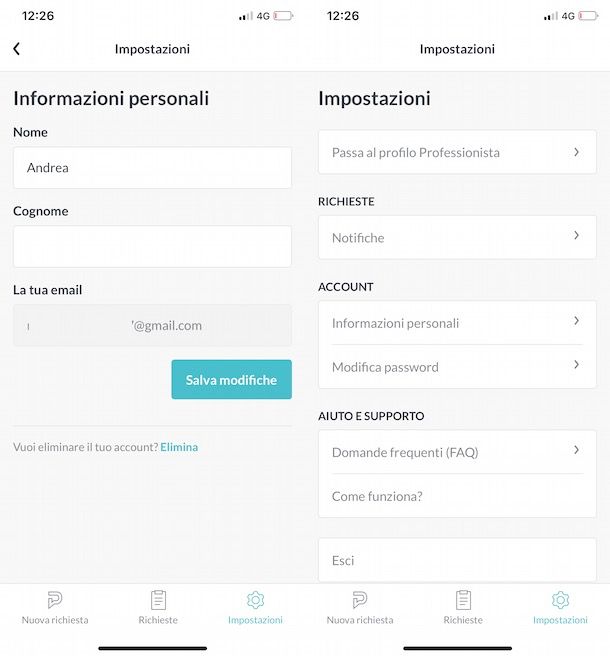Tap chevron for Domande frequenti (FAQ)
Image resolution: width=610 pixels, height=660 pixels.
click(577, 450)
